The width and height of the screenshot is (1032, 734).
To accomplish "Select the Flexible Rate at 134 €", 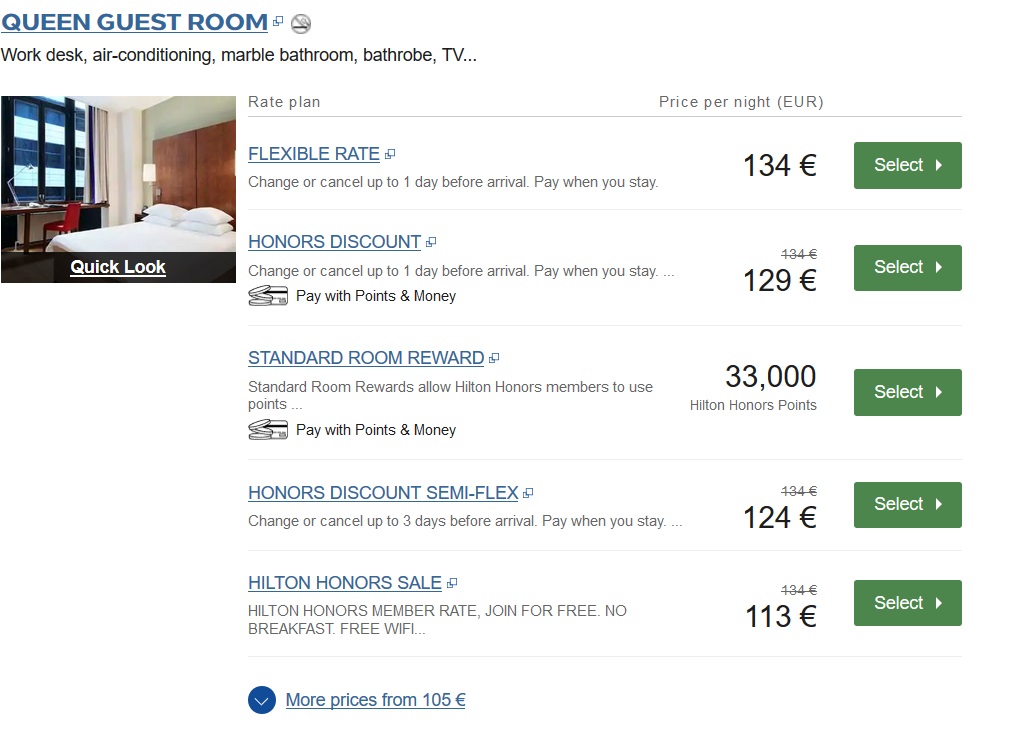I will coord(907,165).
